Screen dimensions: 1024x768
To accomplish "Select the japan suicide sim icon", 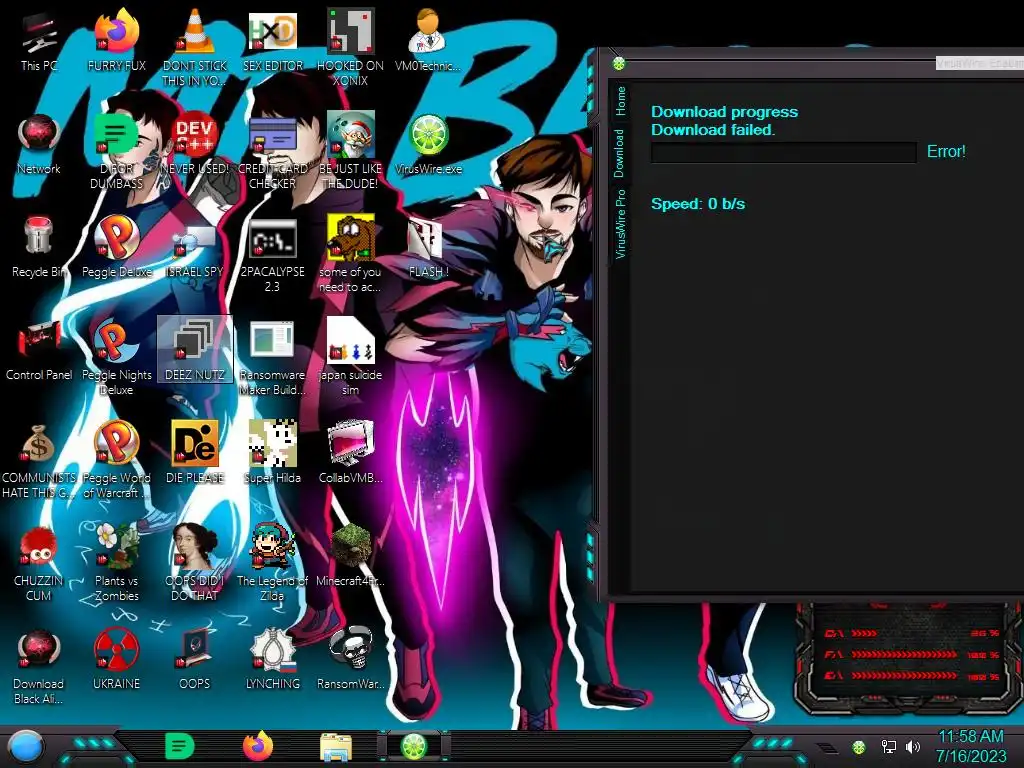I will [350, 357].
